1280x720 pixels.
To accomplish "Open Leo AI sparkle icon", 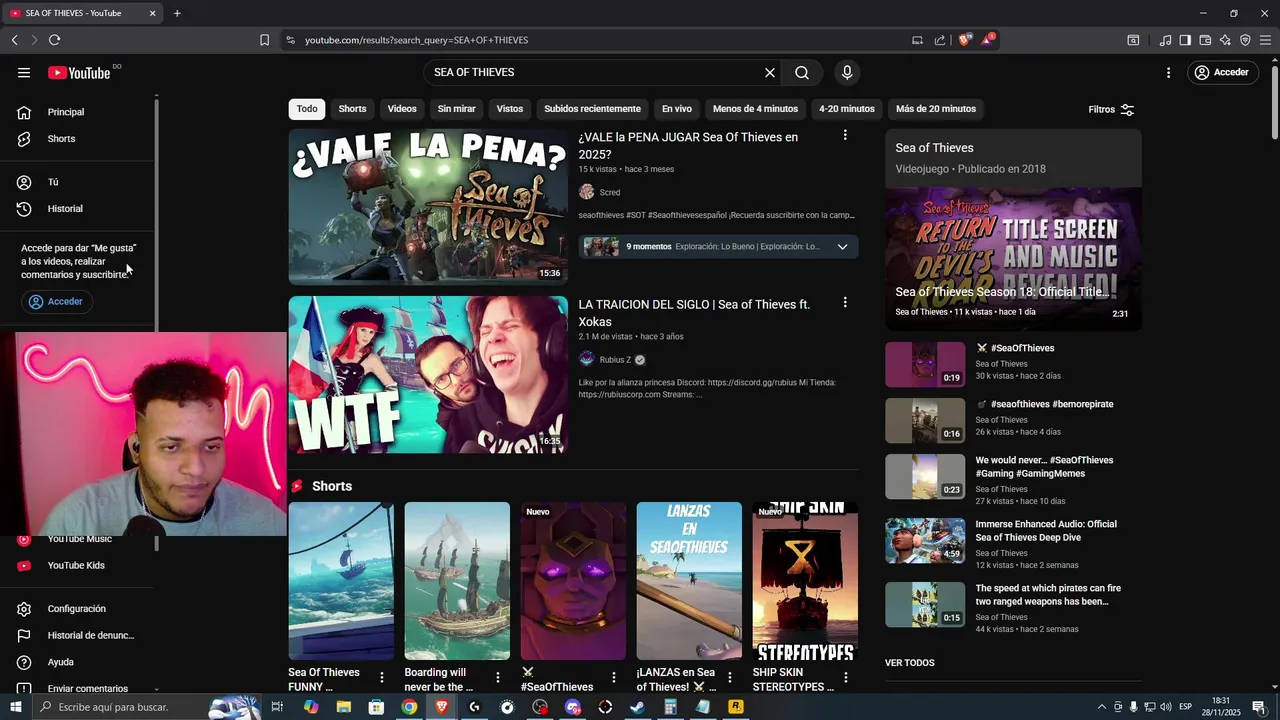I will pyautogui.click(x=1225, y=40).
